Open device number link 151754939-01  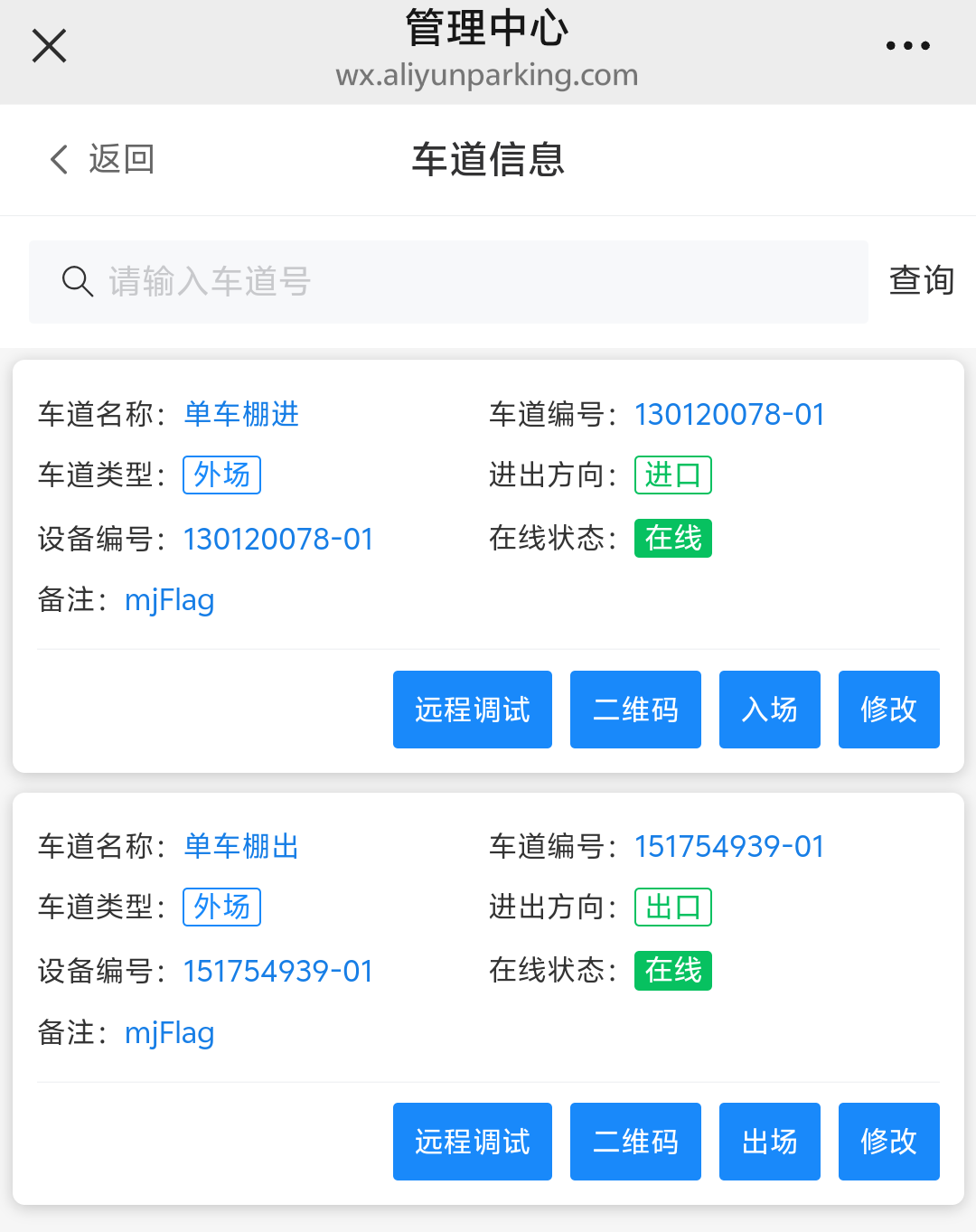point(277,971)
